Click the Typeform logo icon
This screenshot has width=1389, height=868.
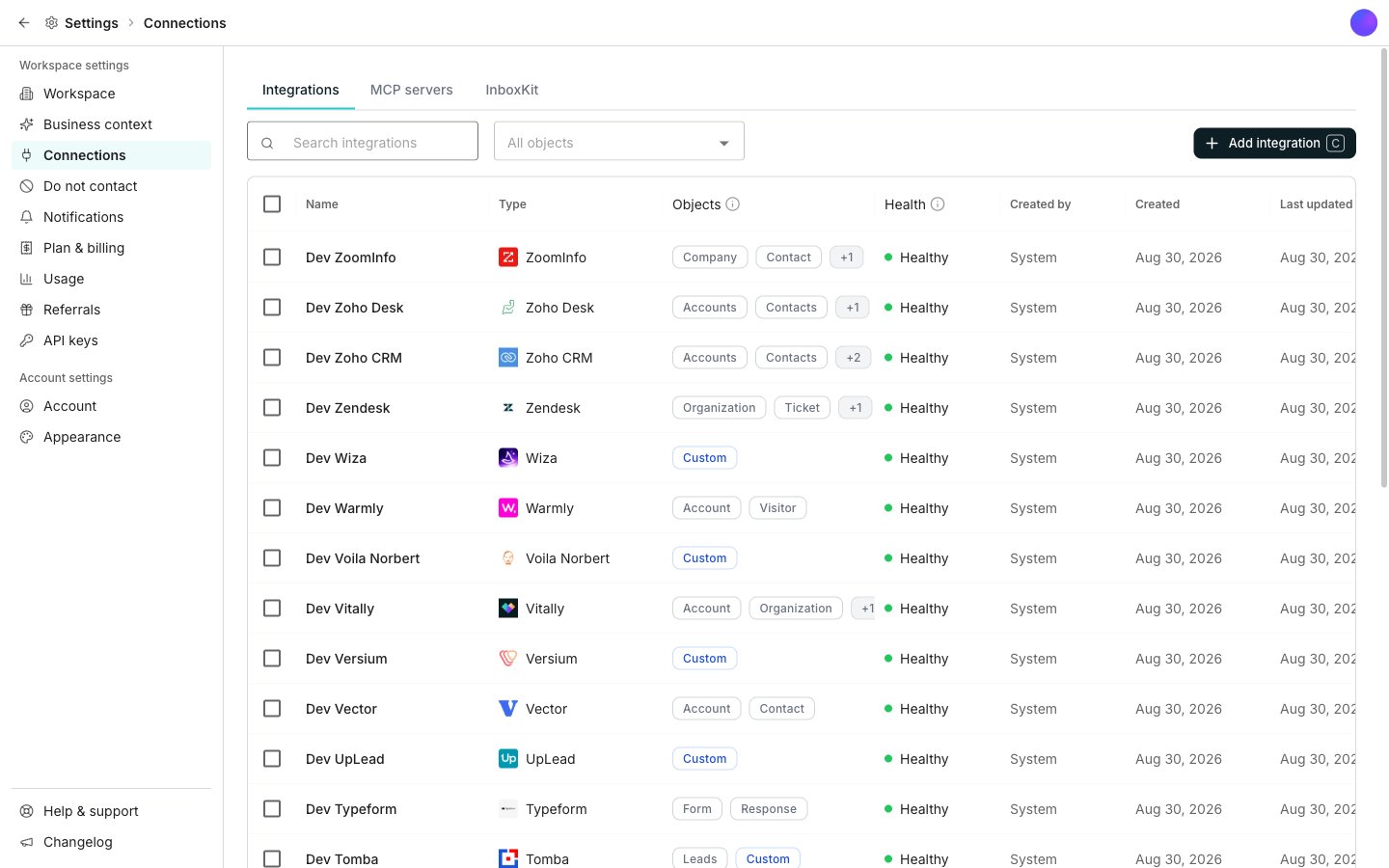(508, 809)
